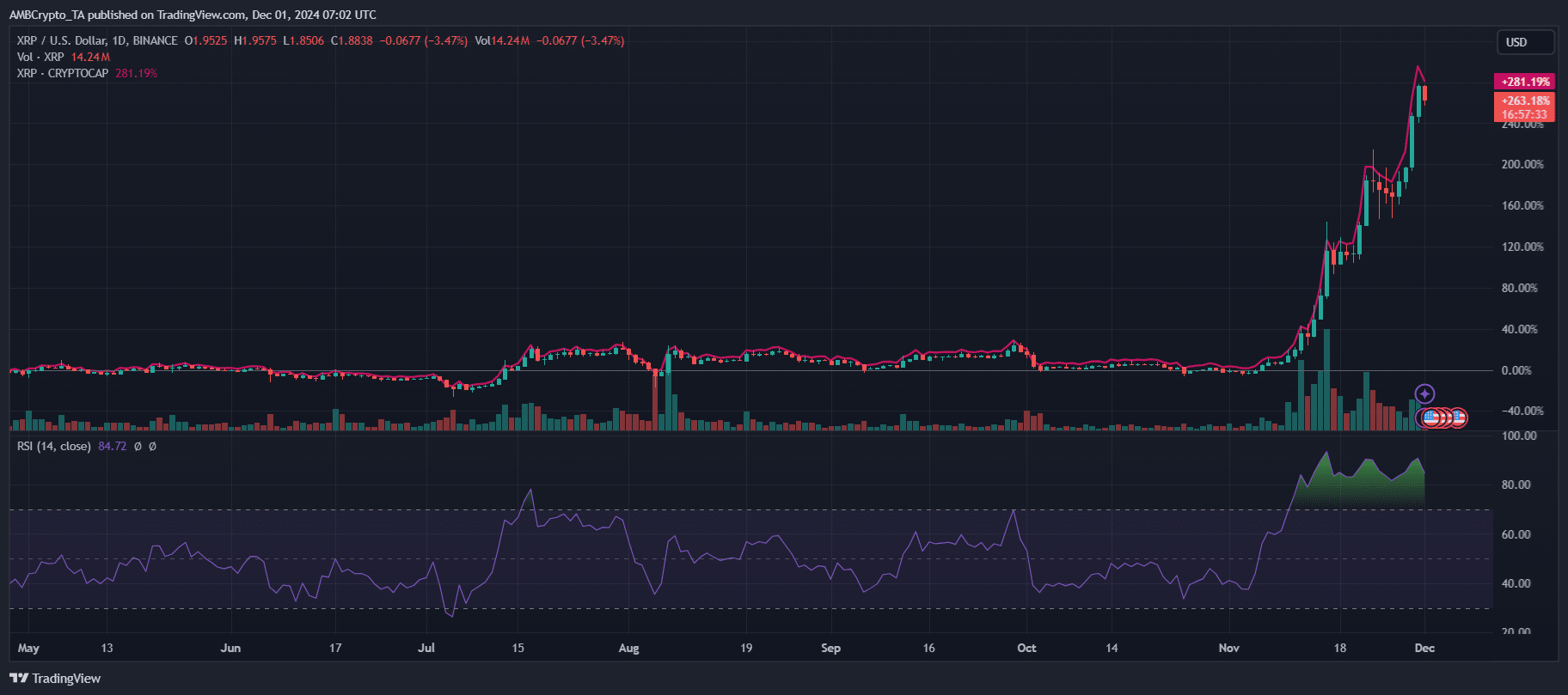
Task: Click the low price L1.8506 value
Action: tap(303, 40)
